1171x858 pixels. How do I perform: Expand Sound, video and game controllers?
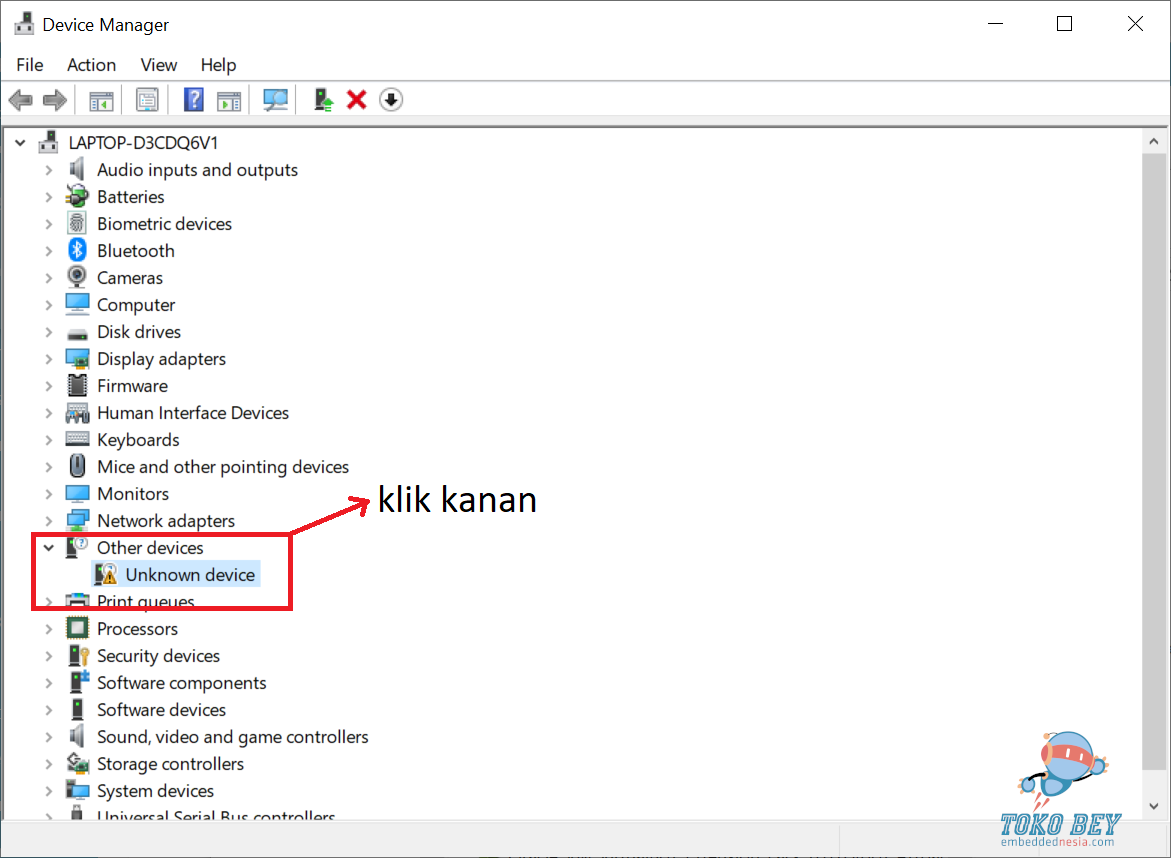(x=48, y=737)
